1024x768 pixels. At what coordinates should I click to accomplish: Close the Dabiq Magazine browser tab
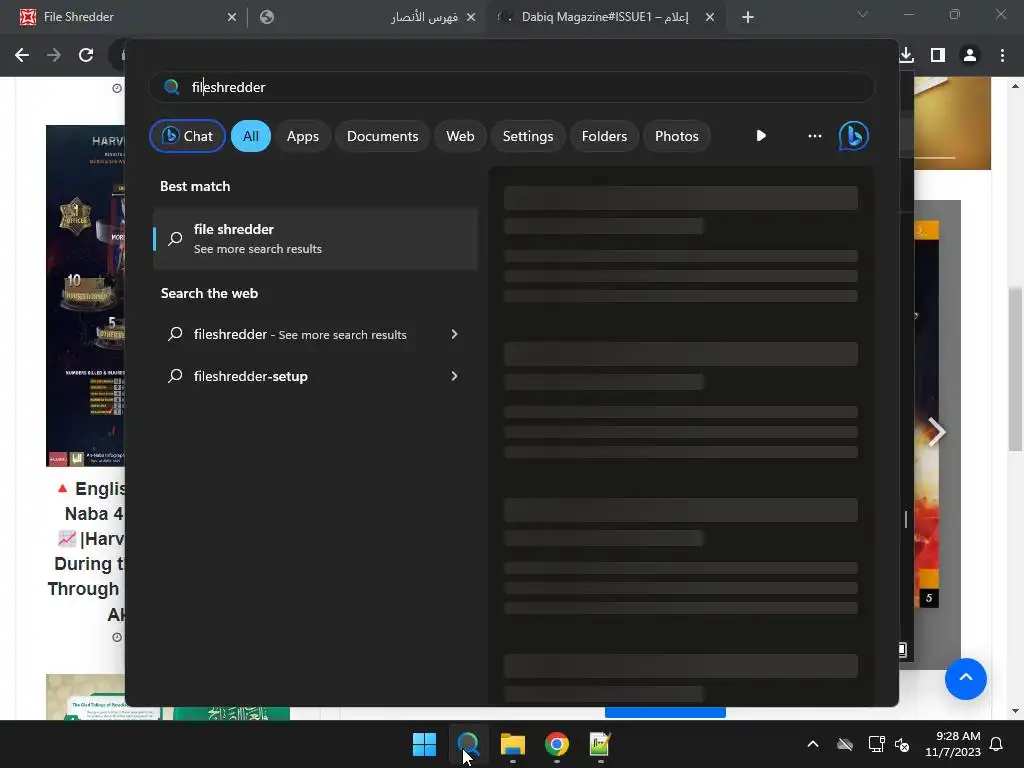[x=710, y=17]
